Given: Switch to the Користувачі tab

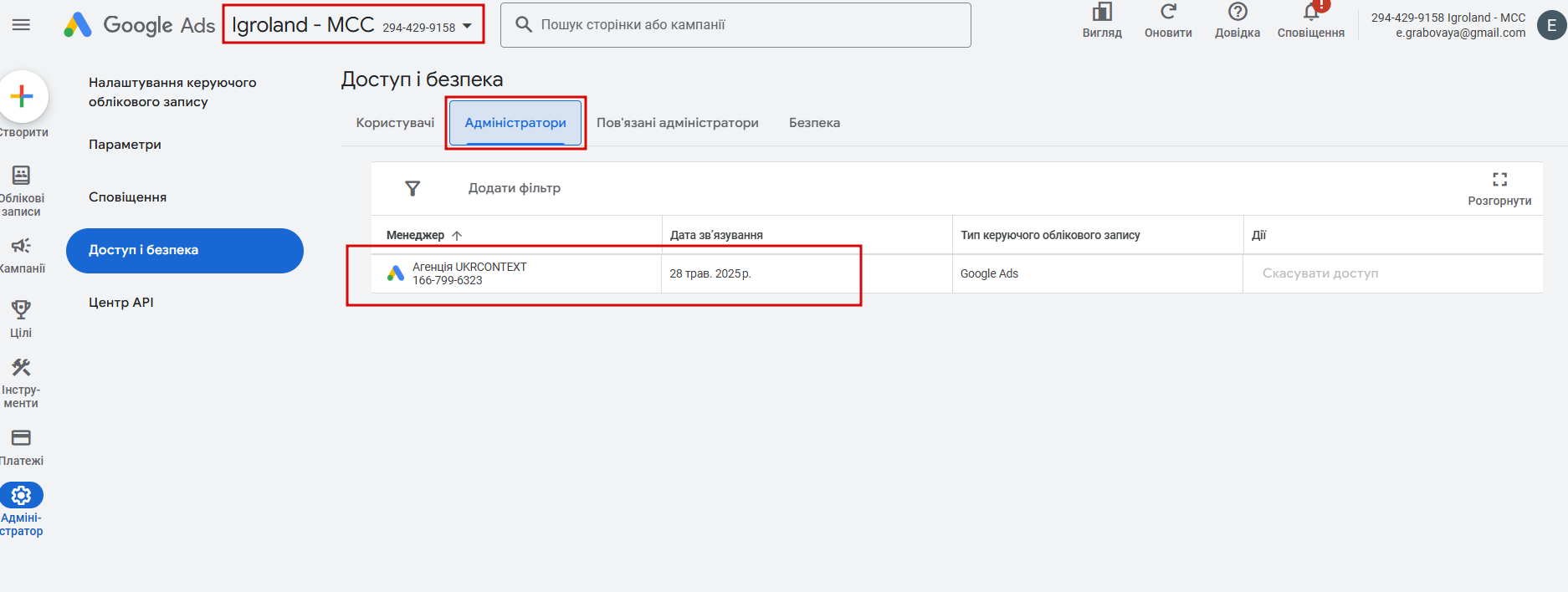Looking at the screenshot, I should [x=395, y=123].
